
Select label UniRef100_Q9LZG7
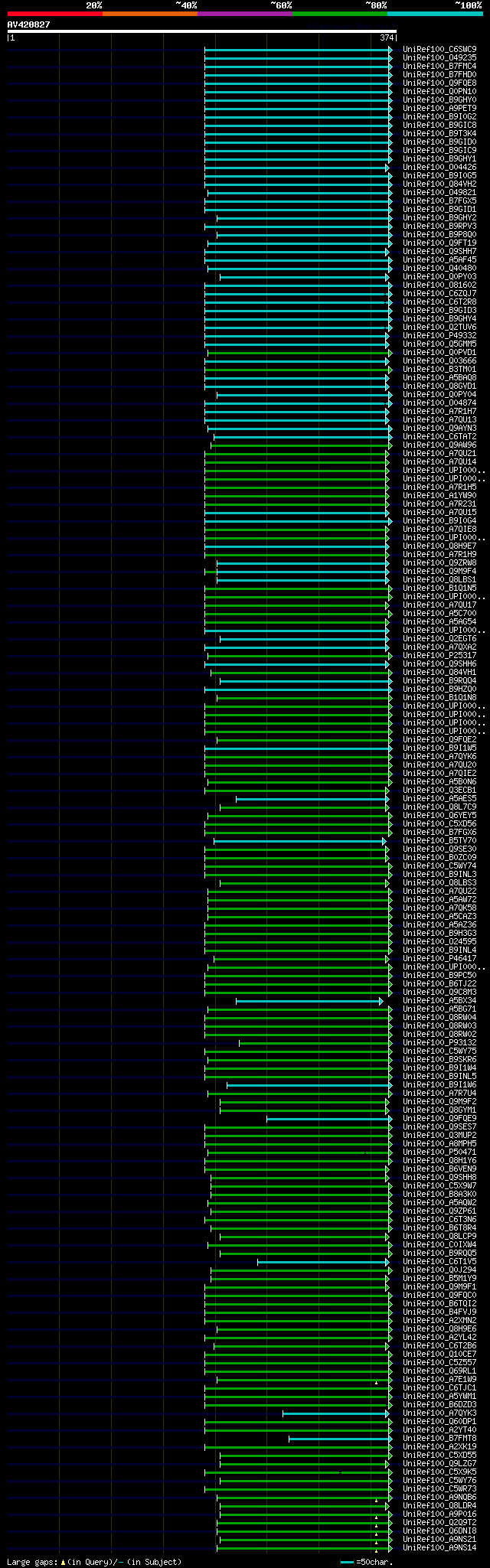[x=439, y=1463]
